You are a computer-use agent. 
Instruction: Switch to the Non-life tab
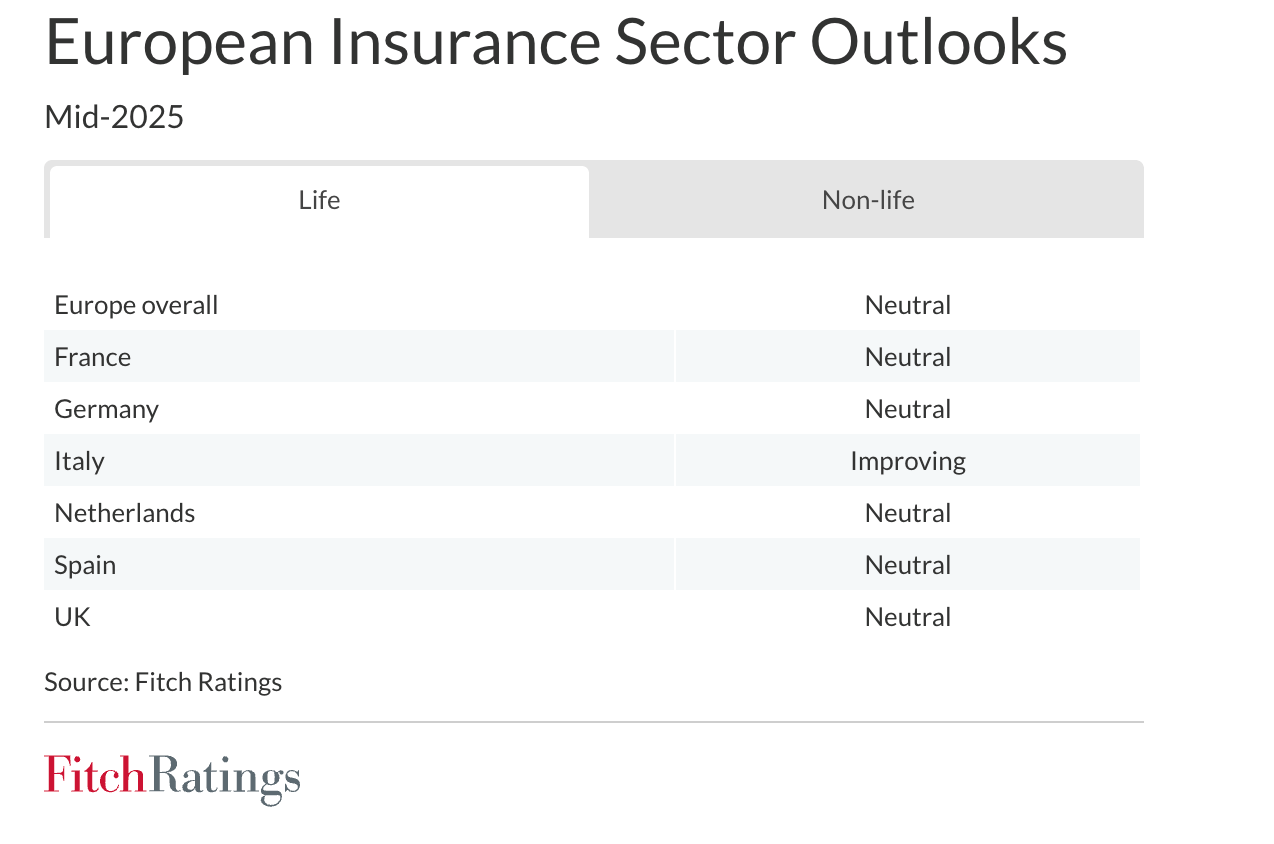tap(867, 201)
